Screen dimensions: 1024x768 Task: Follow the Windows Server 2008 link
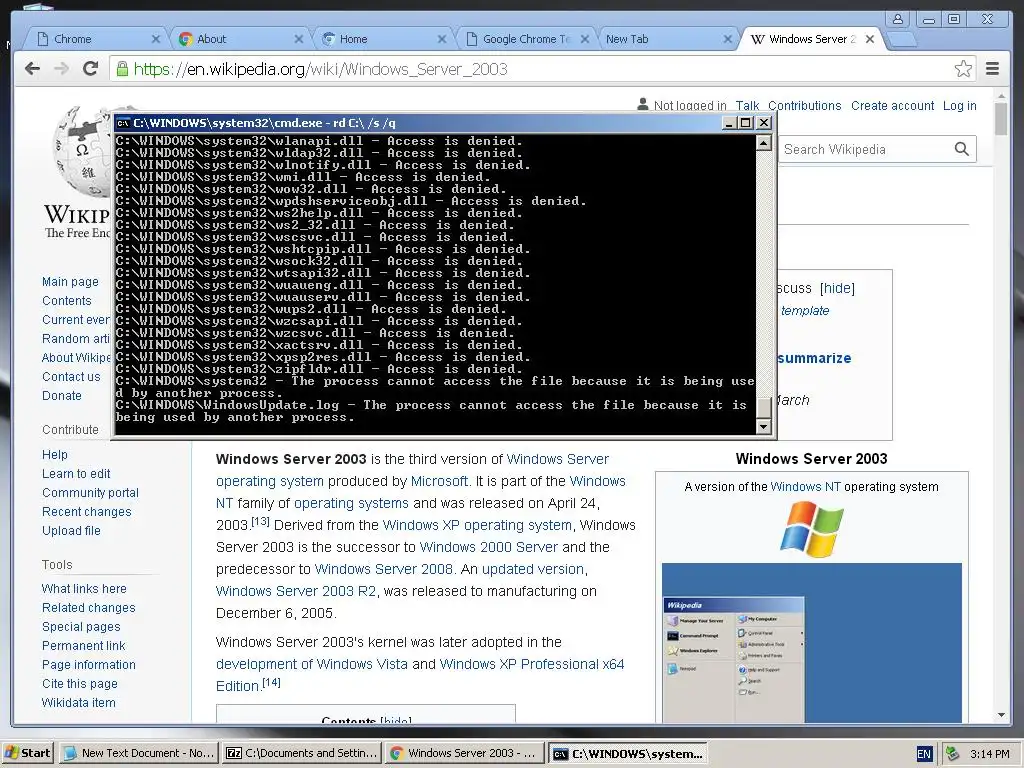tap(383, 569)
